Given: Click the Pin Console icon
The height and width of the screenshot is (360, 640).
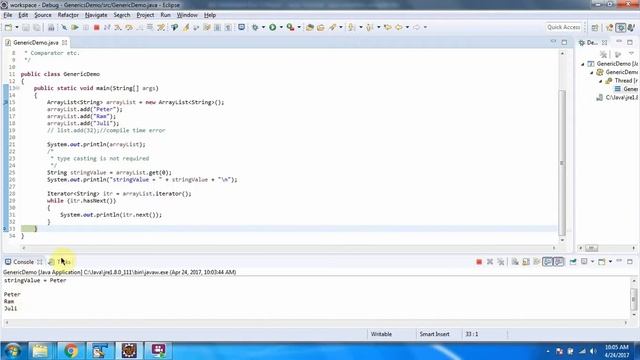Looking at the screenshot, I should [573, 262].
